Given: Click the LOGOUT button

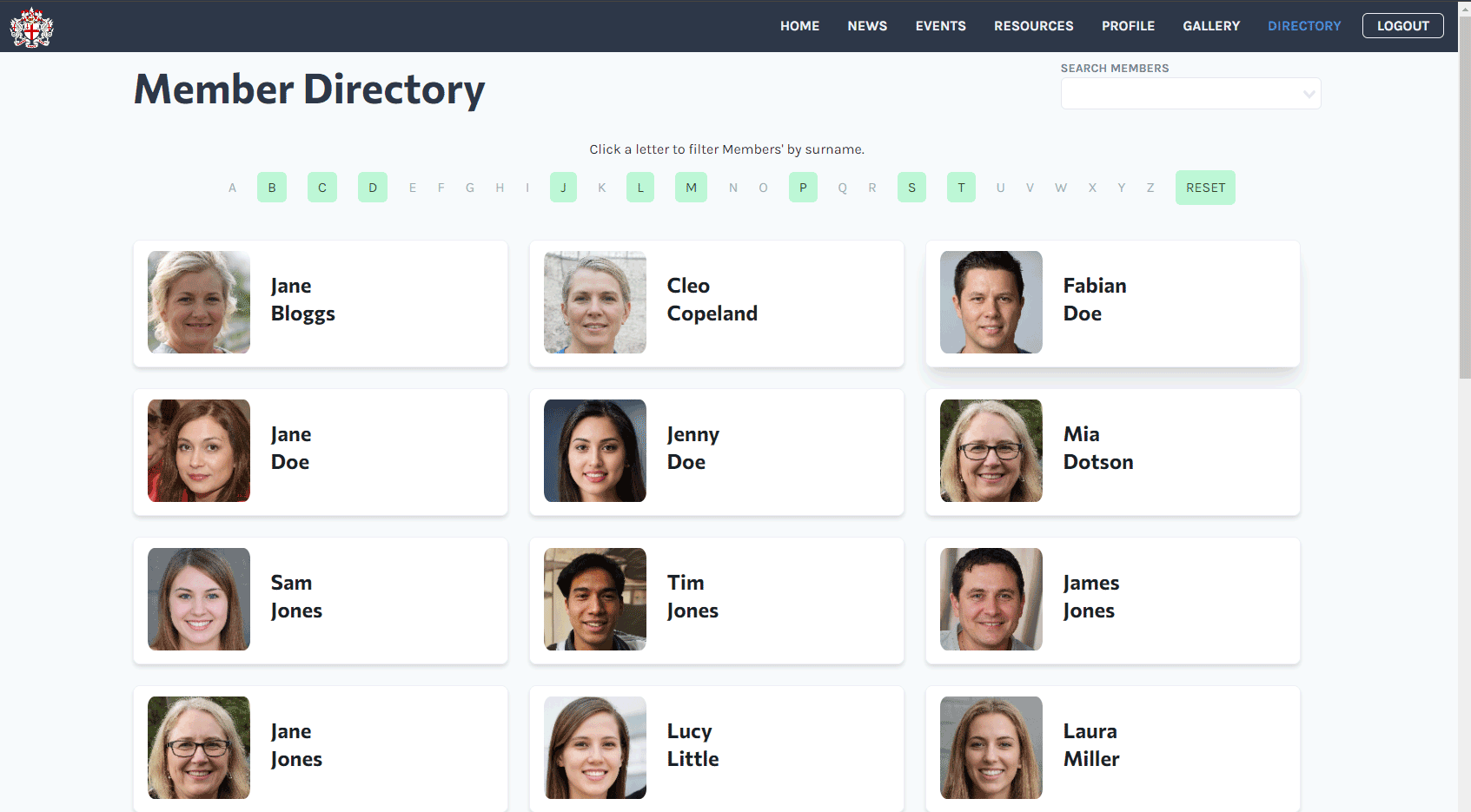Looking at the screenshot, I should 1402,25.
